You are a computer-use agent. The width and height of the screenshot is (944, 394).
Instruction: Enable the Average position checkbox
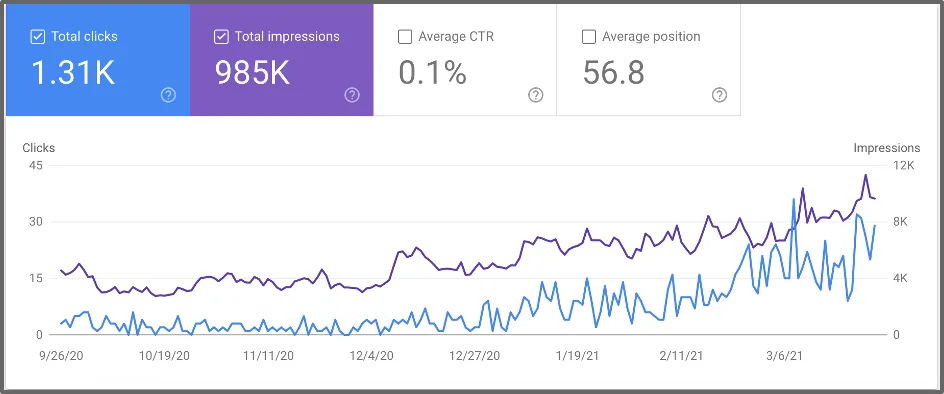[588, 37]
